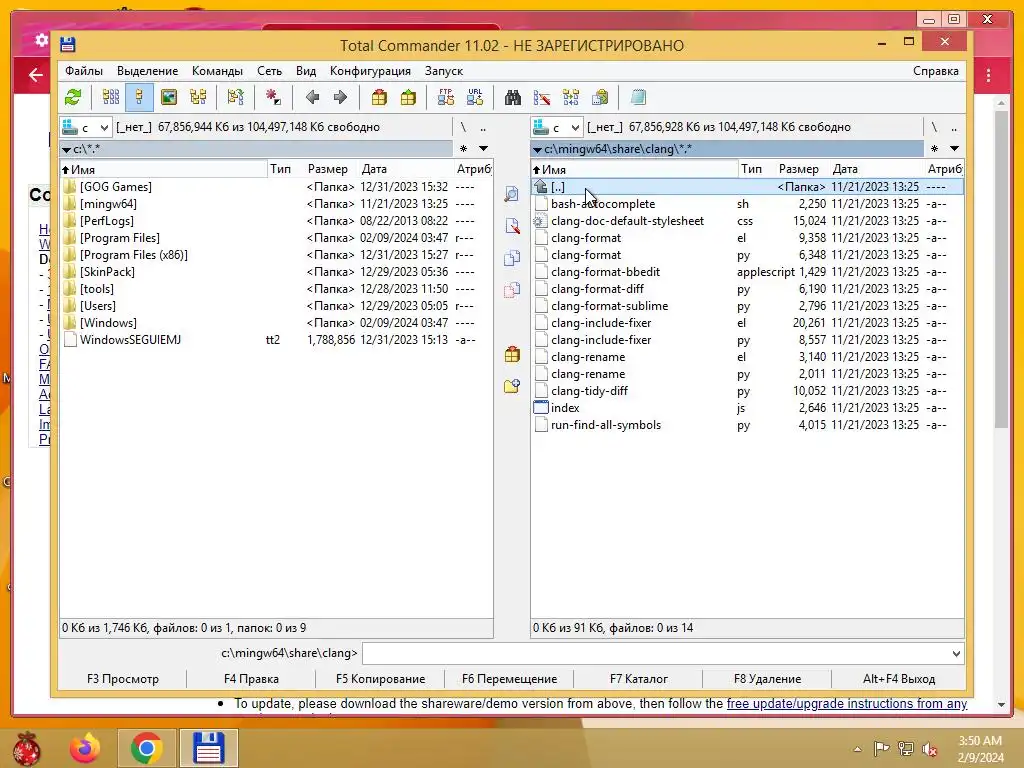Open the Сеть menu

point(269,71)
